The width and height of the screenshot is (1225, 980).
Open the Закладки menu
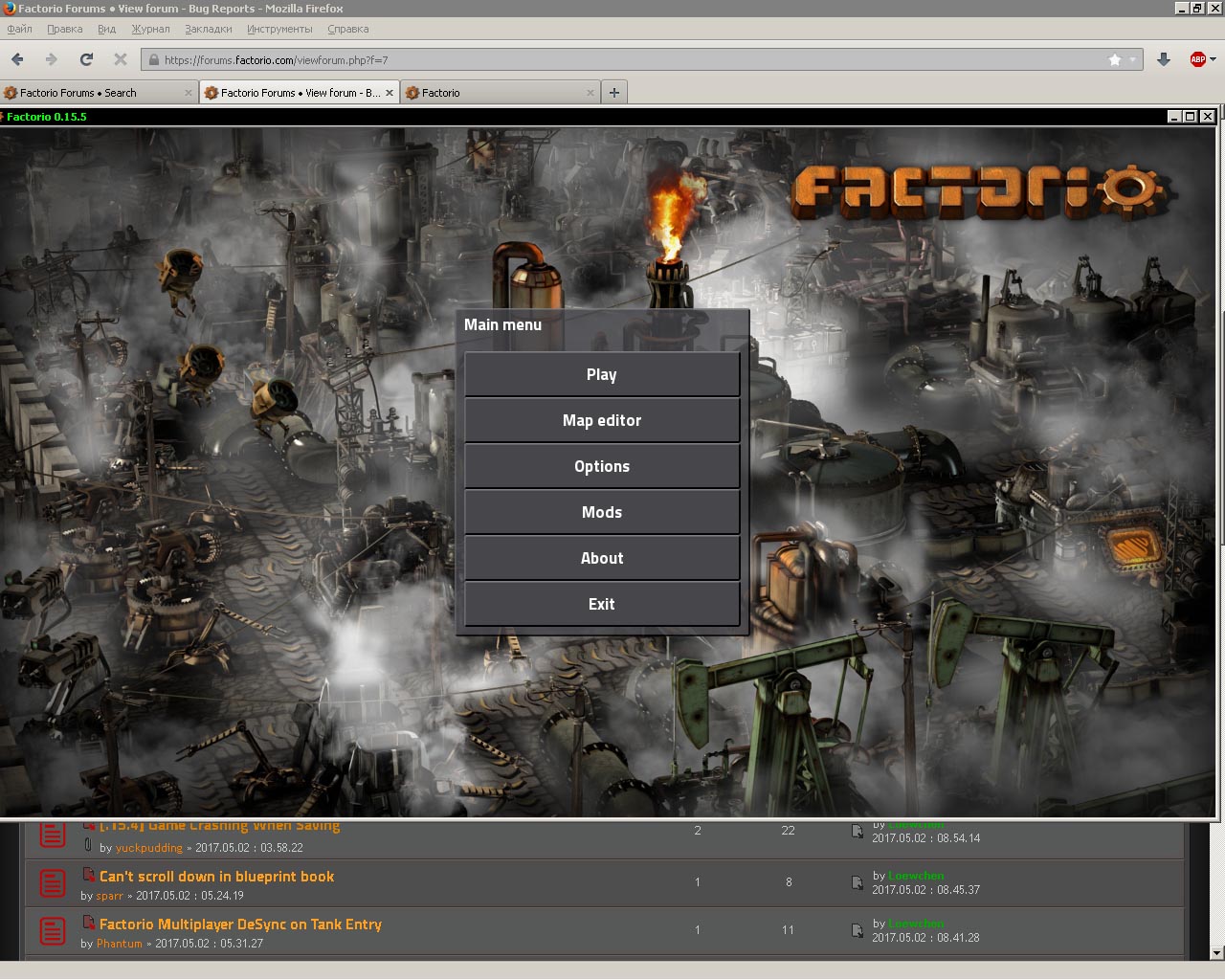point(208,29)
